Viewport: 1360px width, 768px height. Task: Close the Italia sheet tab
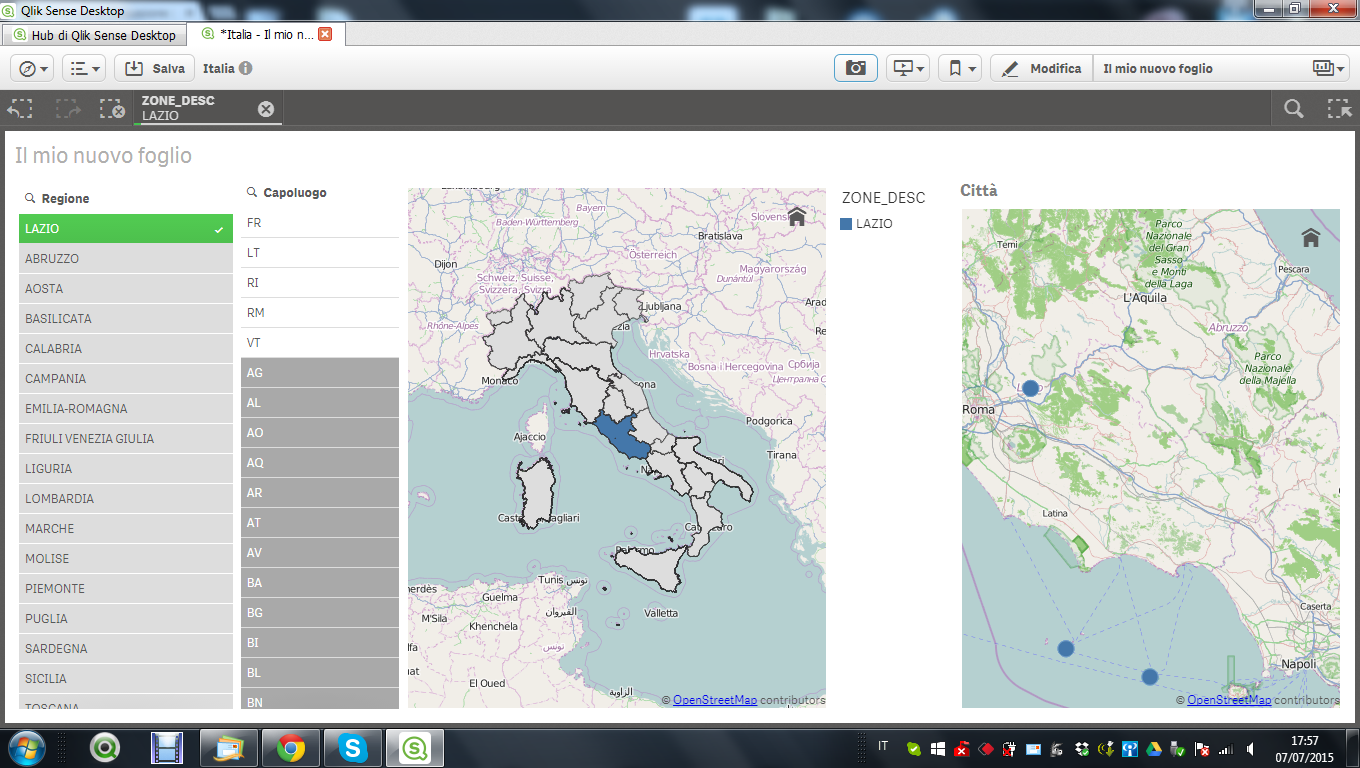point(325,34)
